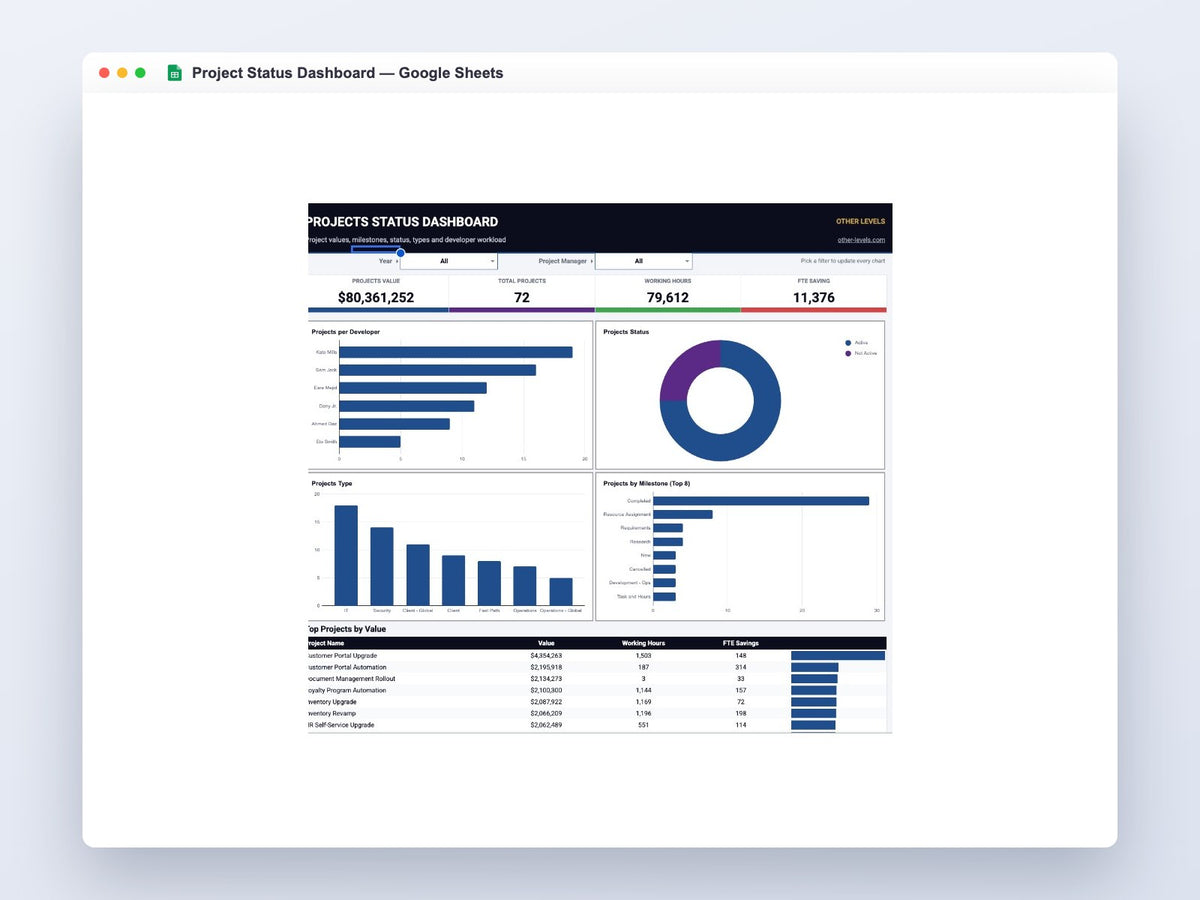Click the Not Active legend color dot
1200x900 pixels.
point(848,353)
